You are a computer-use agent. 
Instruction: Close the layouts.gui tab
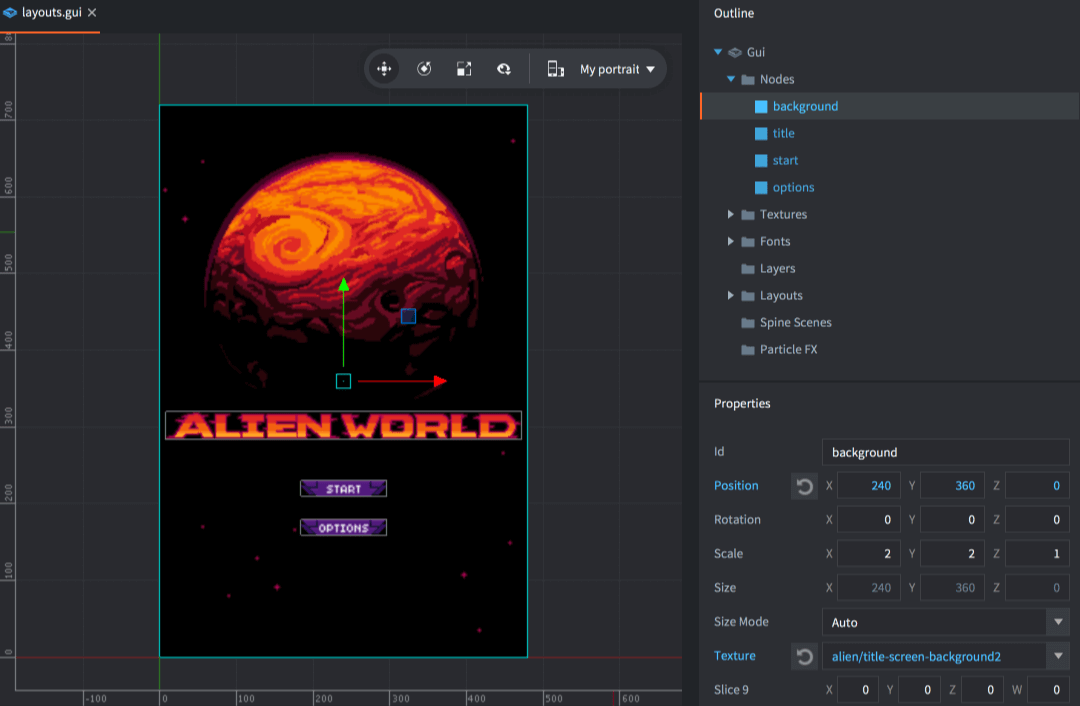point(92,13)
